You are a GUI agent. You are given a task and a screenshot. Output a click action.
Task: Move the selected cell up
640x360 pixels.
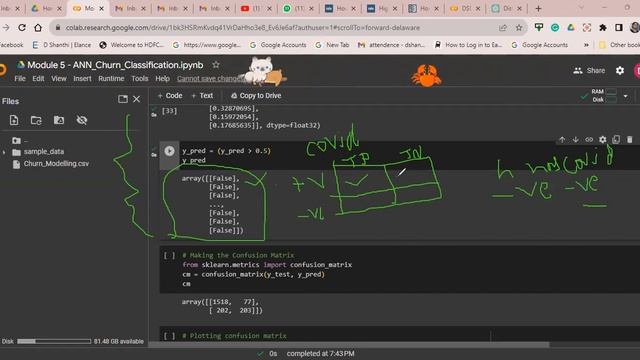pos(562,140)
